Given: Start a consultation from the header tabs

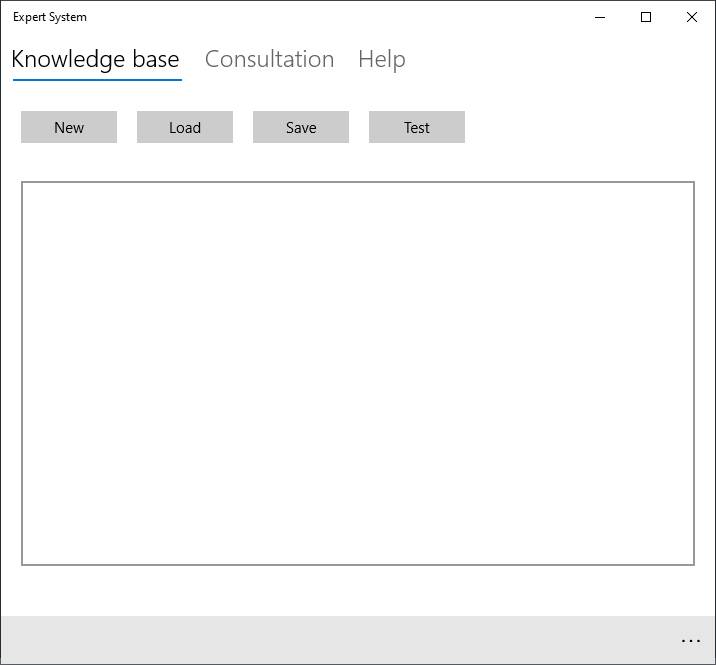Looking at the screenshot, I should coord(269,59).
